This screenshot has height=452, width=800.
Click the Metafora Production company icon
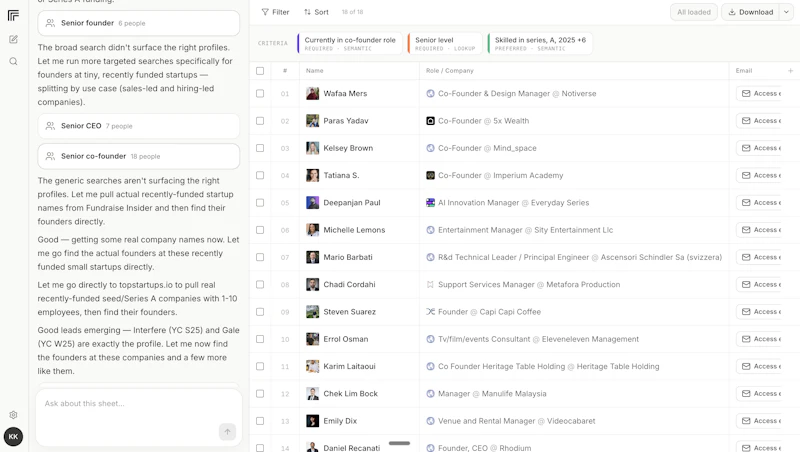[x=430, y=285]
